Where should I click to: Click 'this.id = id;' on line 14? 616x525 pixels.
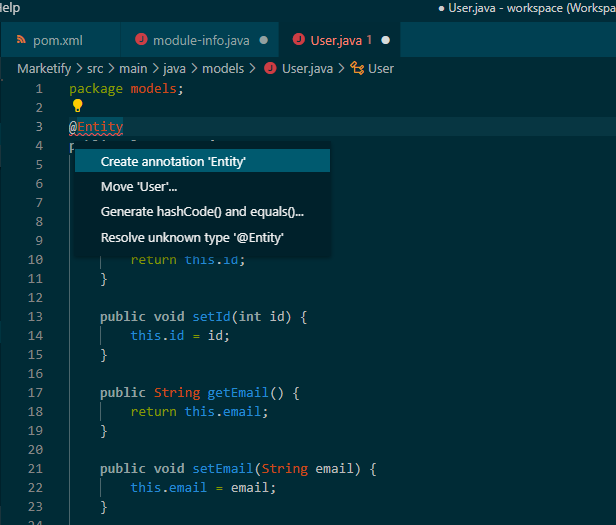click(x=180, y=336)
